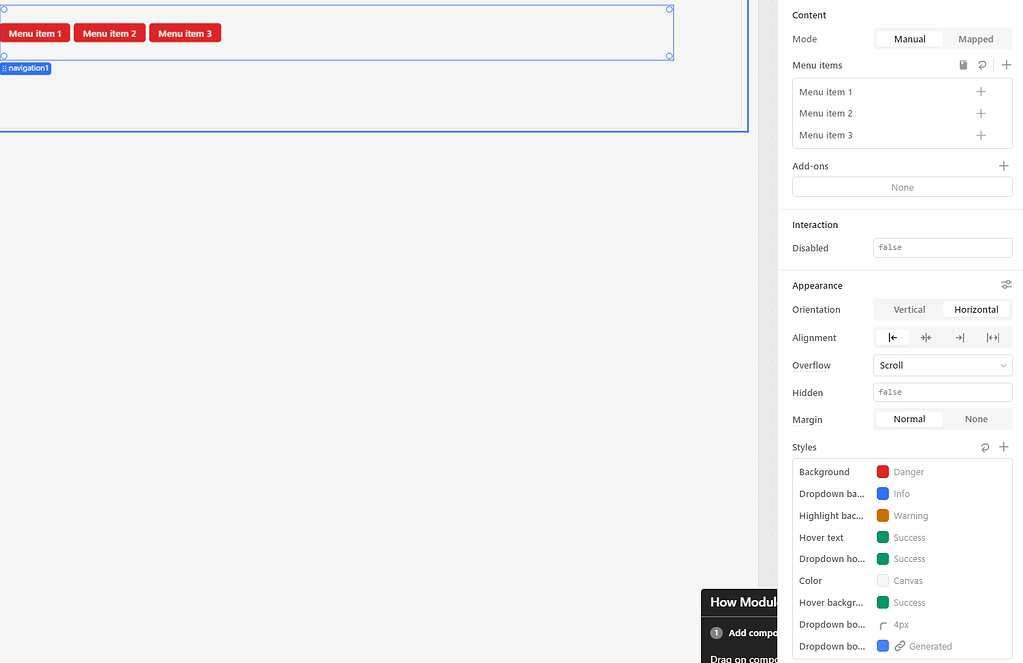Screen dimensions: 1023x663
Task: Open Appearance advanced settings via sliders icon
Action: pos(1006,284)
